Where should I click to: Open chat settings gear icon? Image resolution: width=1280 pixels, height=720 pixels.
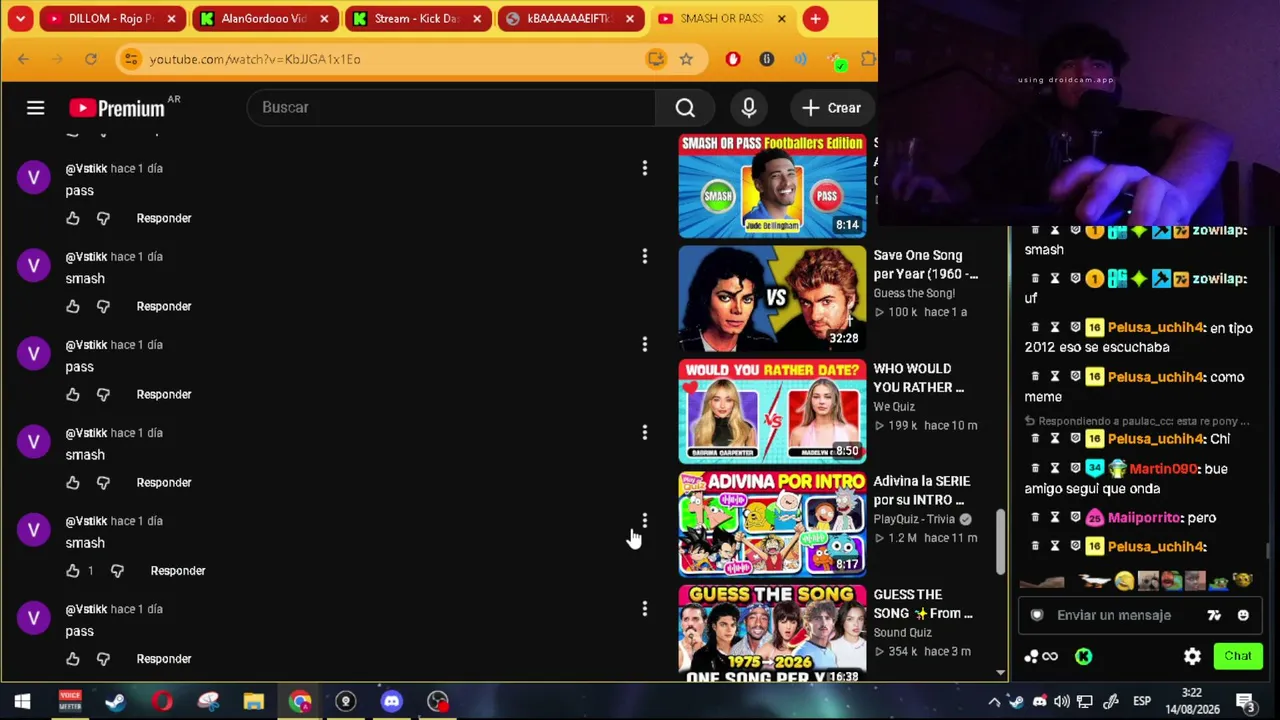point(1192,657)
